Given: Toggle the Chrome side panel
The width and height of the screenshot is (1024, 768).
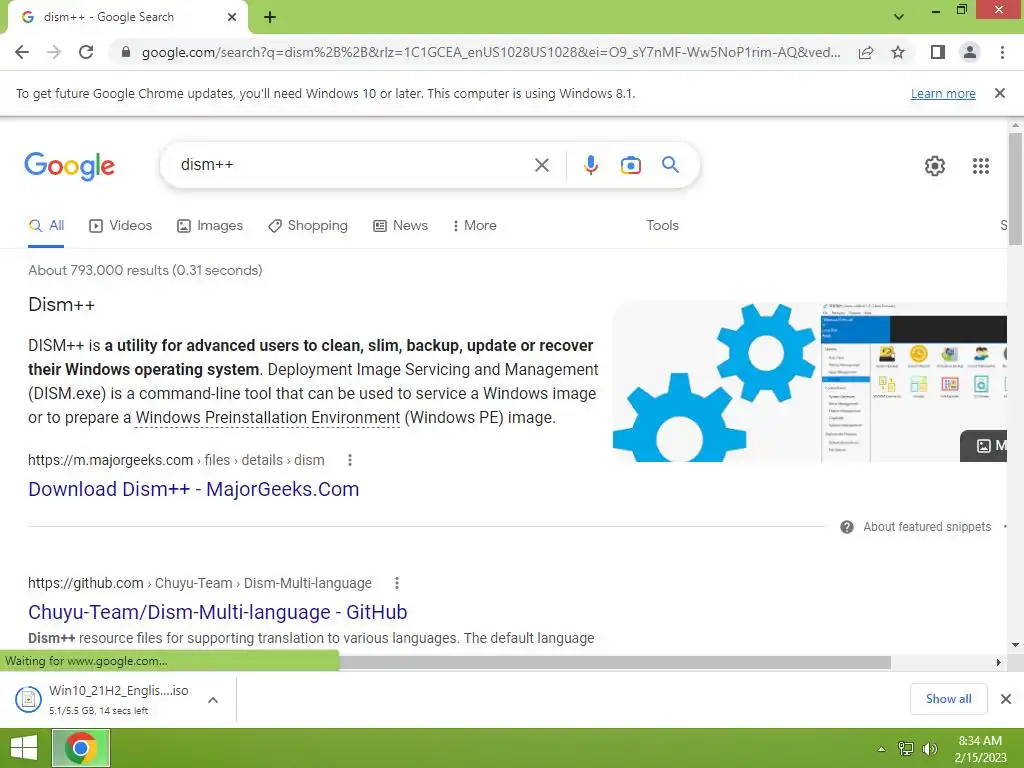Looking at the screenshot, I should (x=938, y=52).
